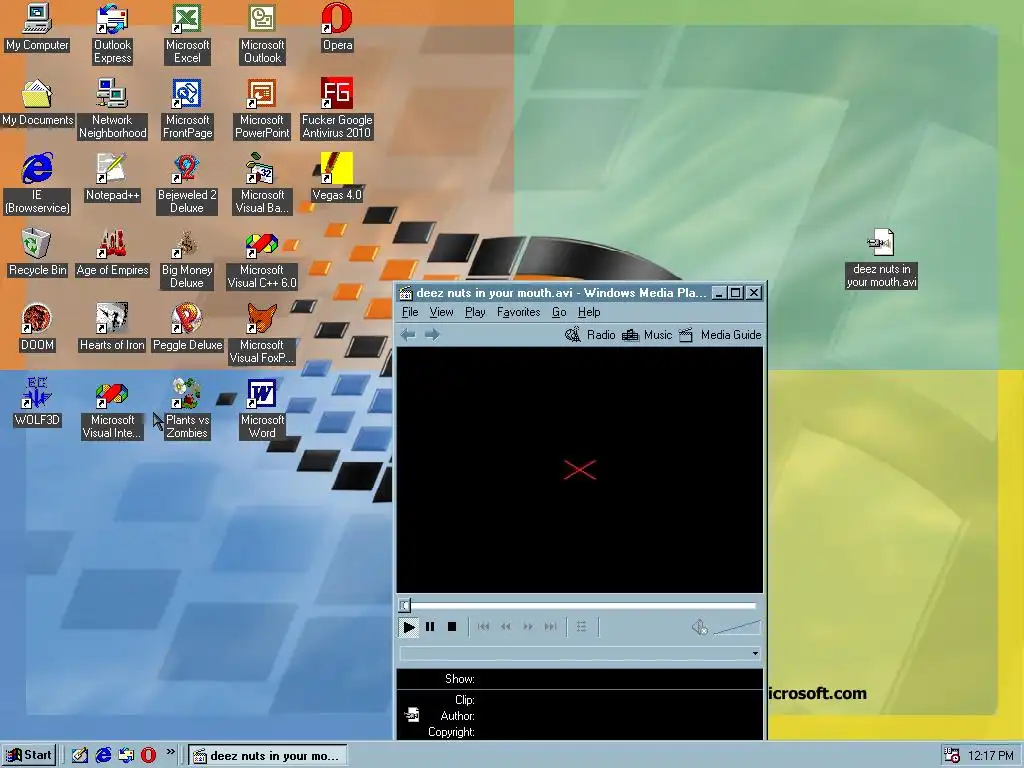Screen dimensions: 1024x768
Task: Select Microsoft Visual Basic shortcut
Action: pyautogui.click(x=262, y=184)
